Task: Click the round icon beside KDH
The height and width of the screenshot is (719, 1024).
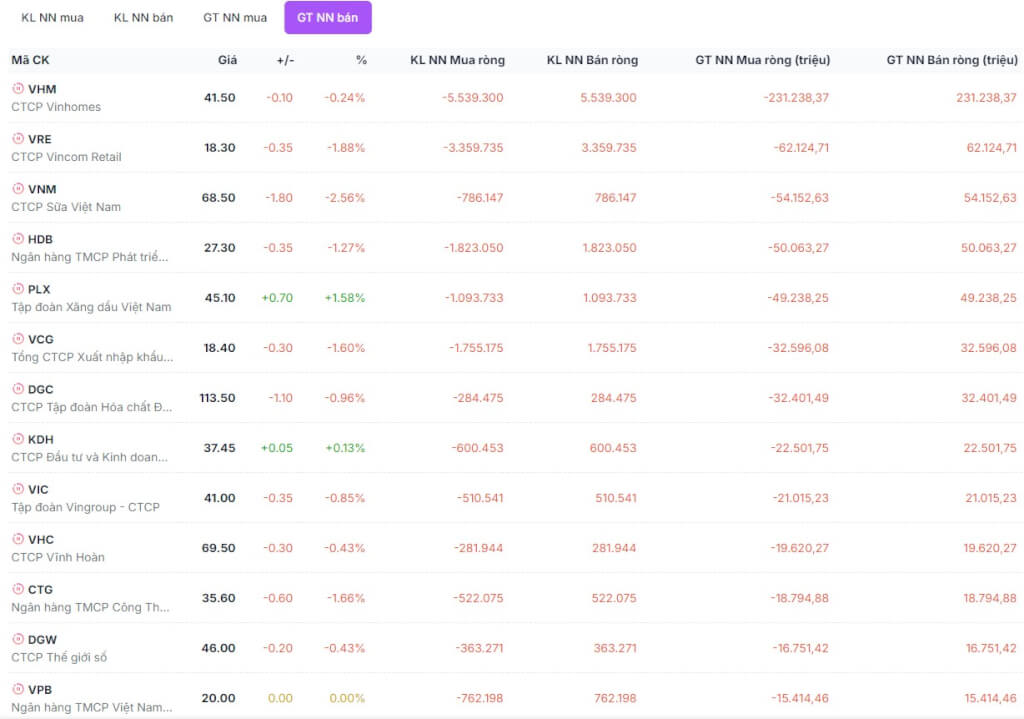Action: coord(18,439)
